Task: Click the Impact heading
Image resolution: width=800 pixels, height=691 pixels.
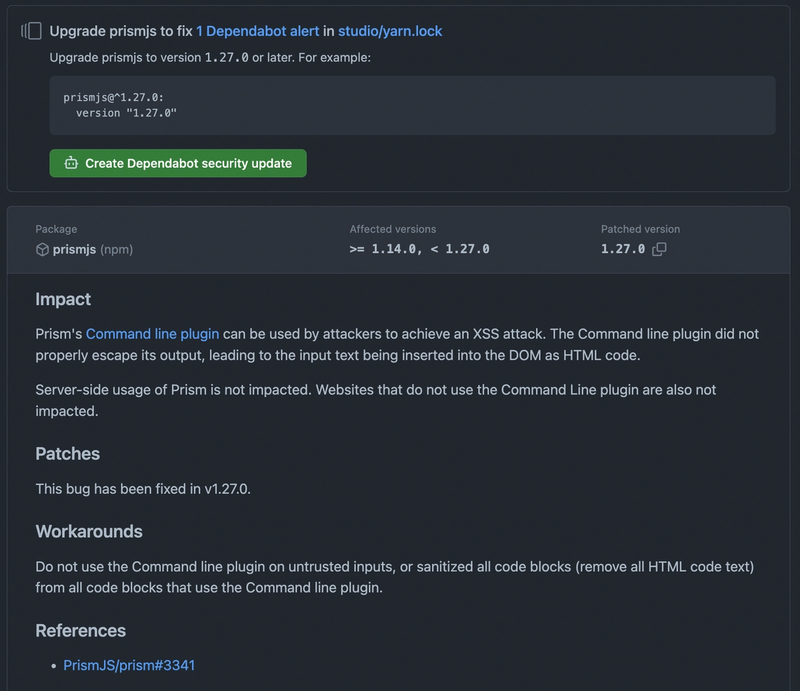Action: pos(63,299)
